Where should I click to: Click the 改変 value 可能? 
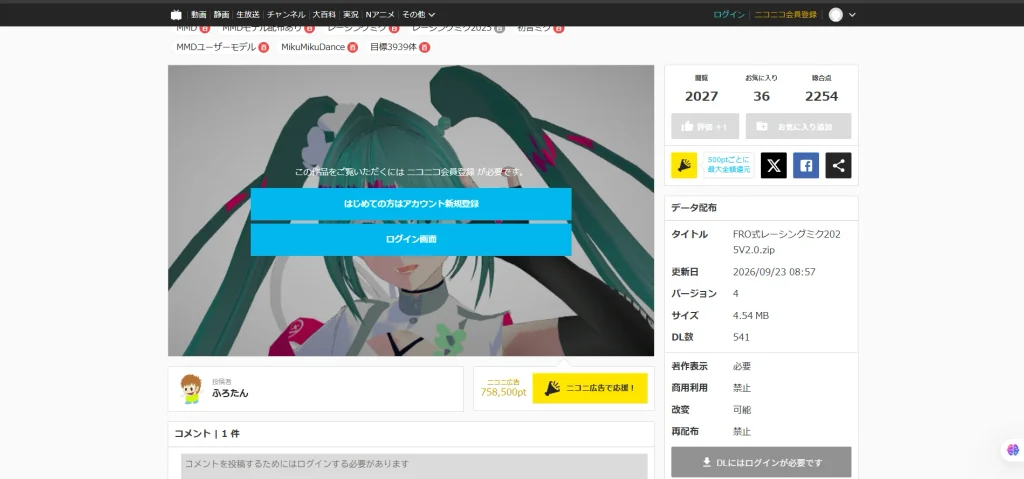pos(742,410)
